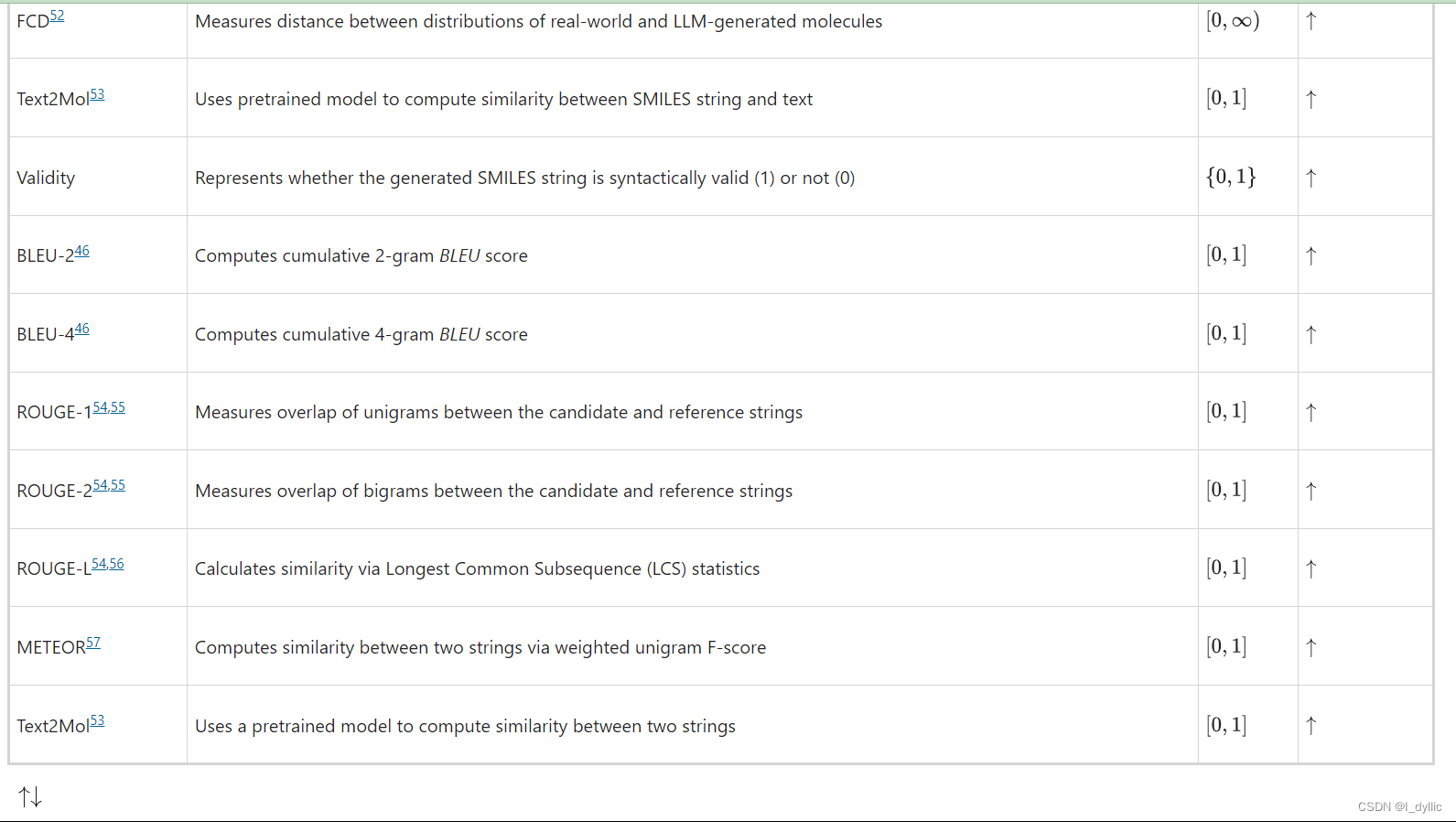The width and height of the screenshot is (1456, 822).
Task: Open reference 53 beside Text2Mol in two-strings row
Action: coord(97,720)
